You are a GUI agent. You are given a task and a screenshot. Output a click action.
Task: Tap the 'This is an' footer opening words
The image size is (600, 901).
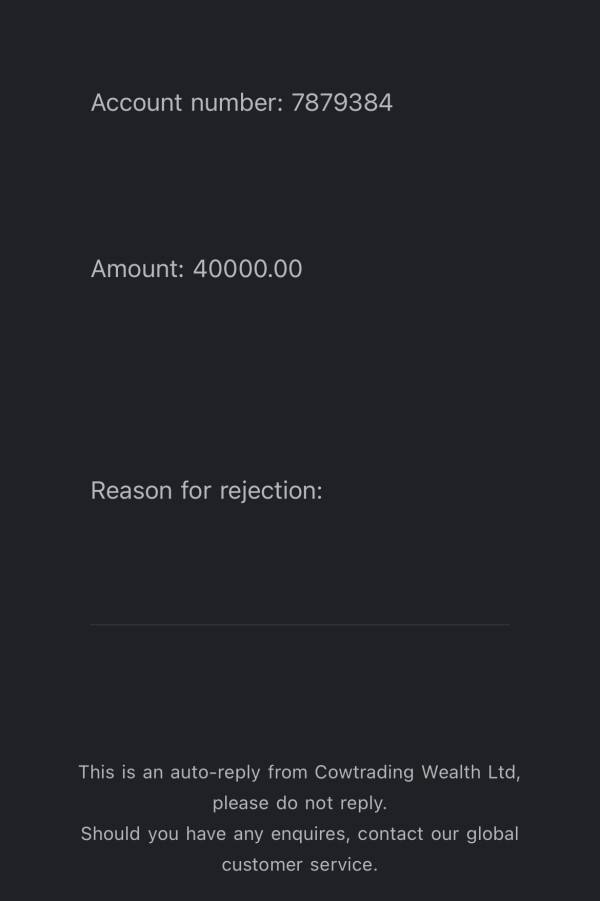coord(121,772)
